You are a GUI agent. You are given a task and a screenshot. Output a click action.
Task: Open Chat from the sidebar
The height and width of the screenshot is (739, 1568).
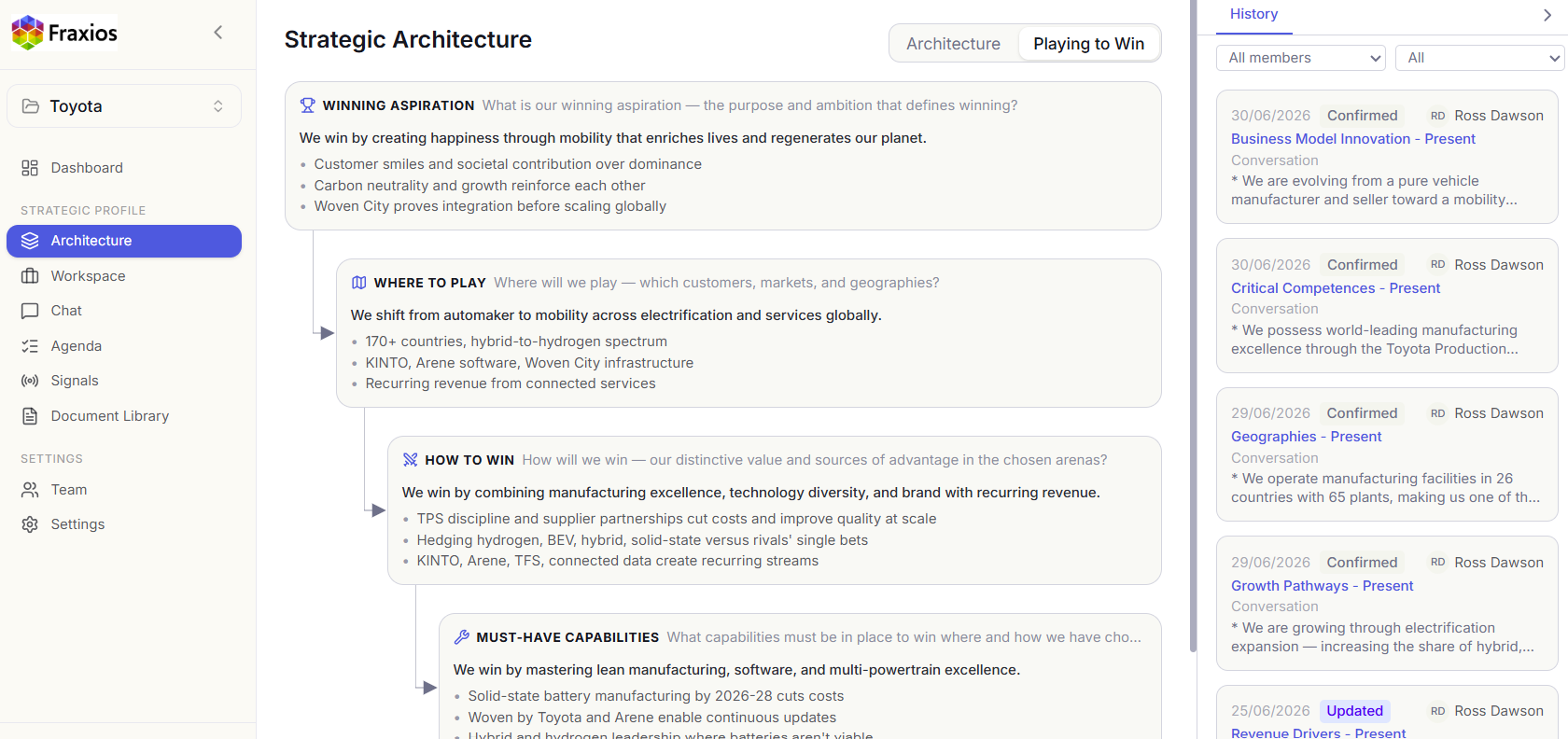point(124,311)
